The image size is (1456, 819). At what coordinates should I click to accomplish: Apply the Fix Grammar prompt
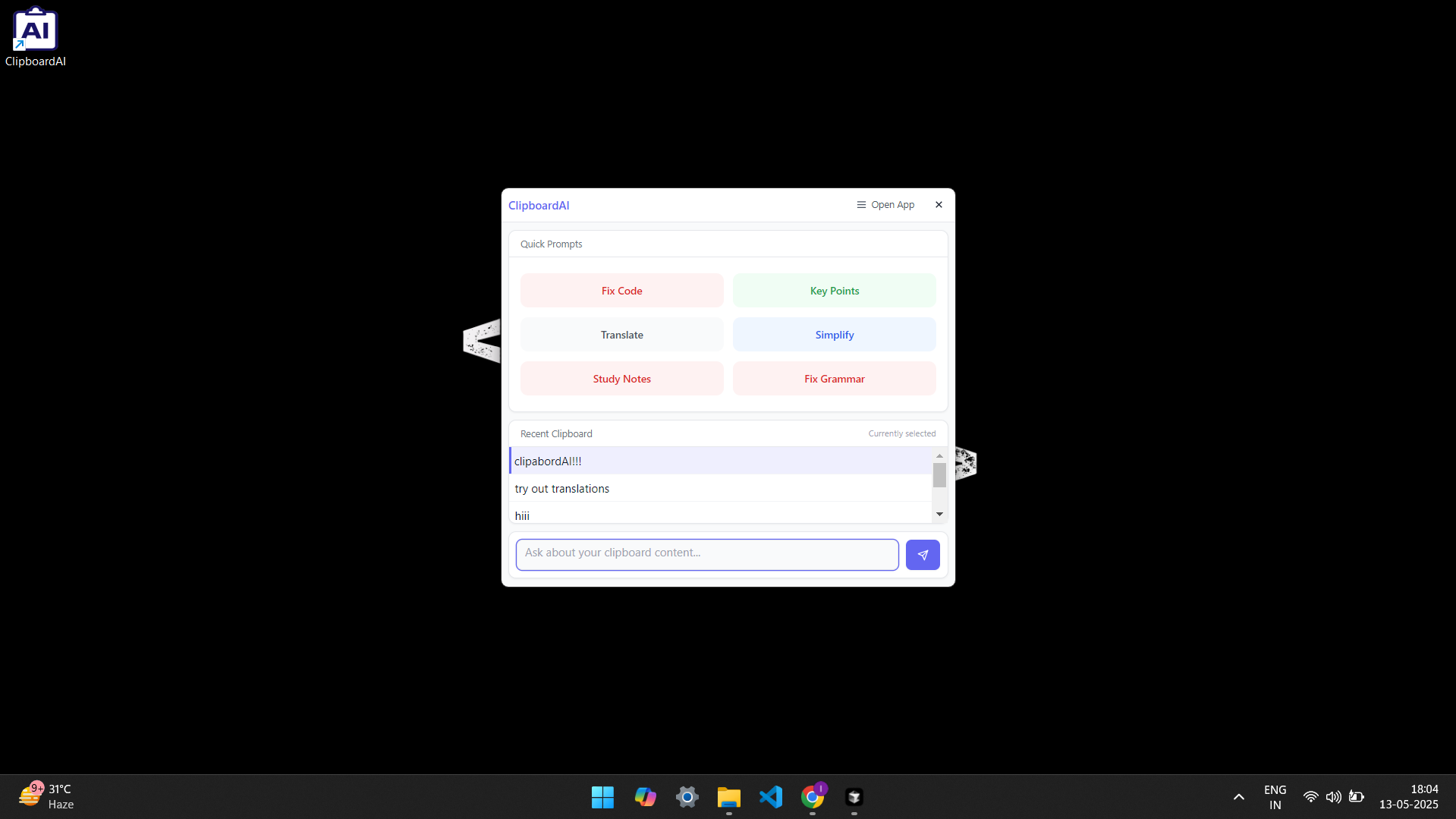coord(834,379)
